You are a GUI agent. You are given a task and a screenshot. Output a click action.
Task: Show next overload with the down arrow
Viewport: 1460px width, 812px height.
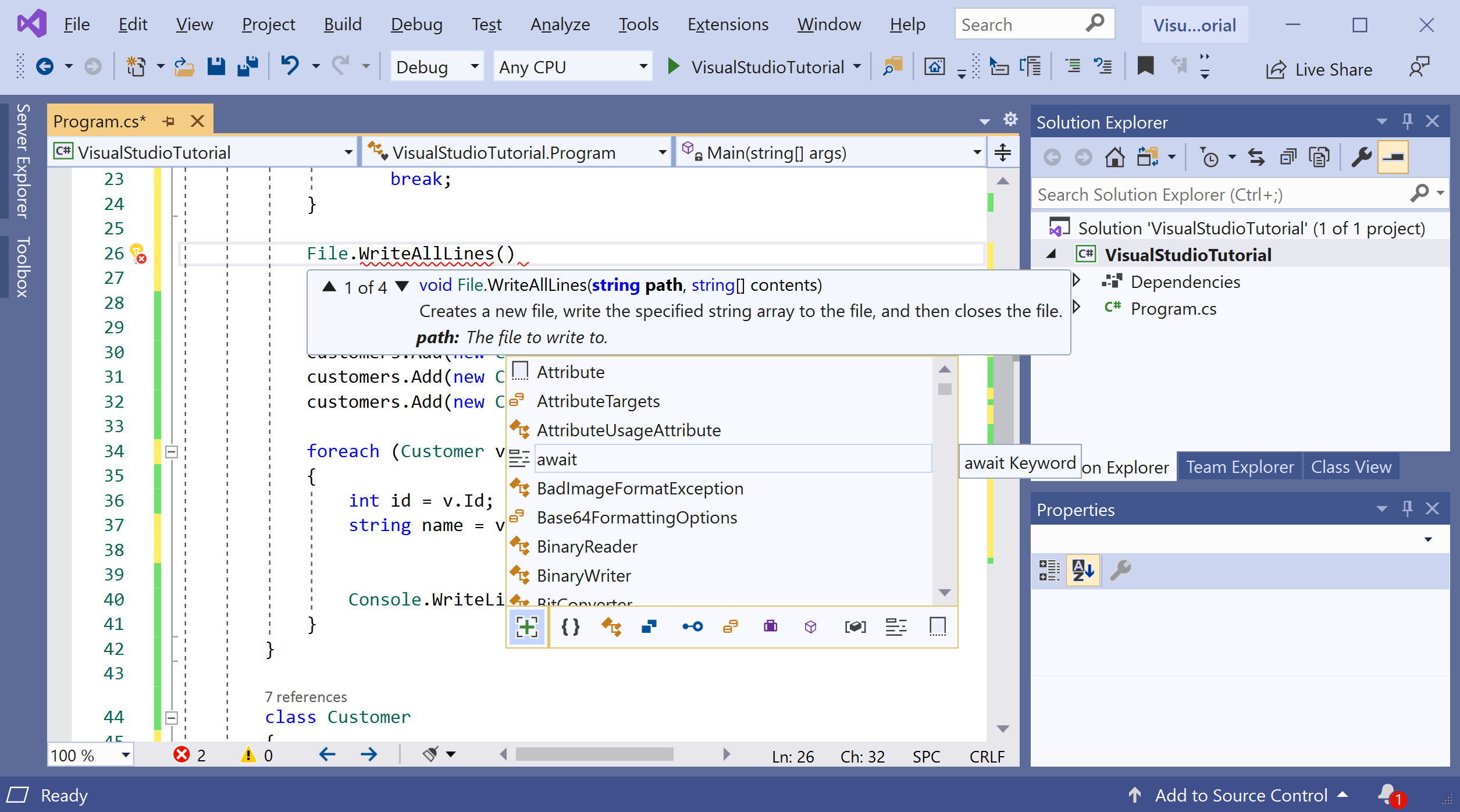coord(402,286)
